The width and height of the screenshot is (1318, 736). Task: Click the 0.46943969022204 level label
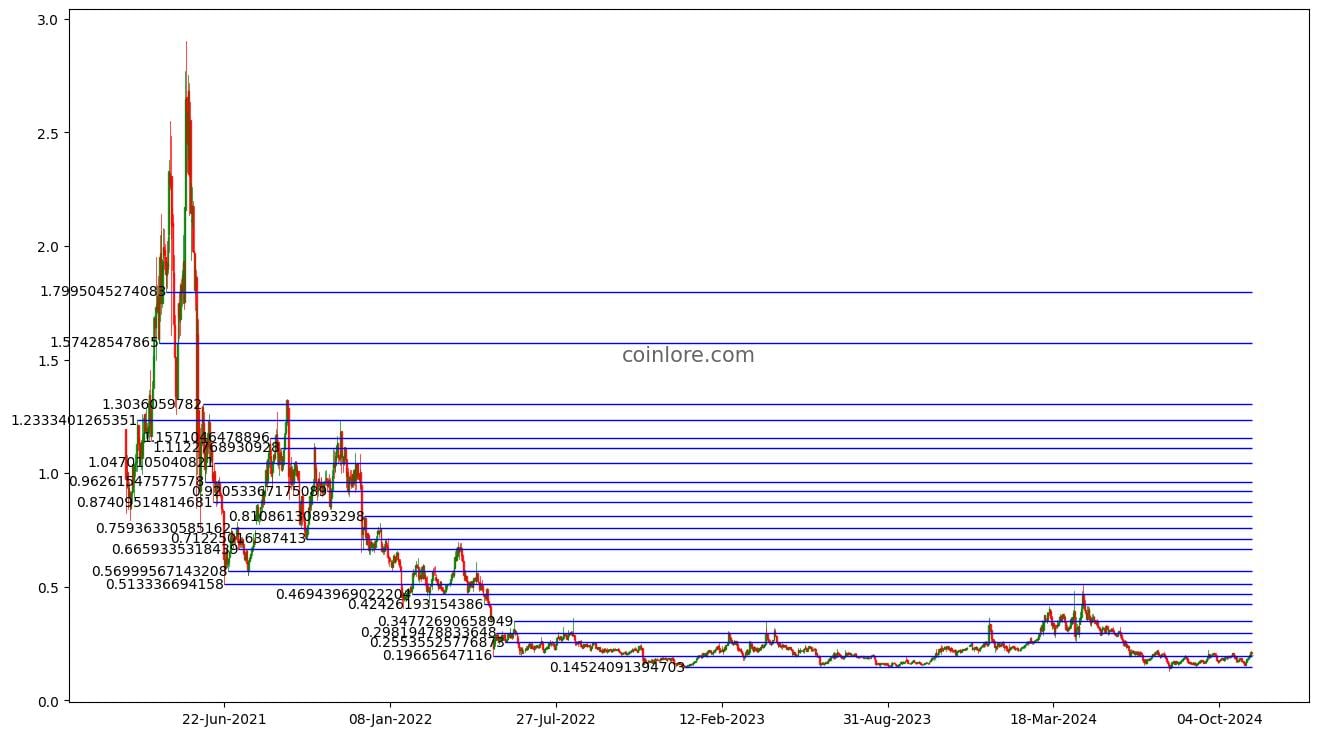[343, 594]
